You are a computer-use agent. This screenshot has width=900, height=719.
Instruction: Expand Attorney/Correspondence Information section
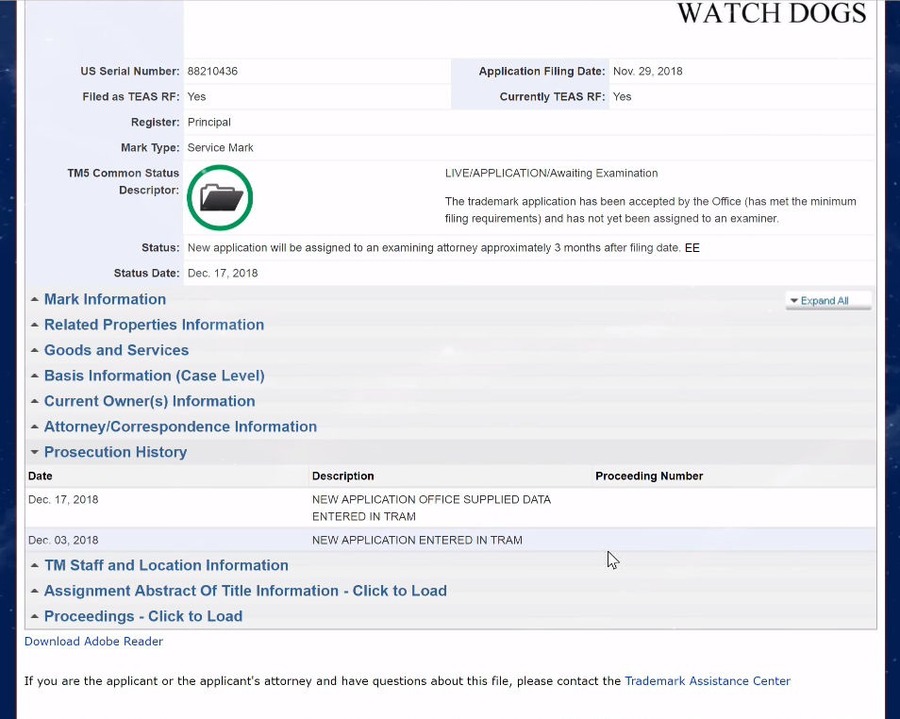click(x=180, y=427)
